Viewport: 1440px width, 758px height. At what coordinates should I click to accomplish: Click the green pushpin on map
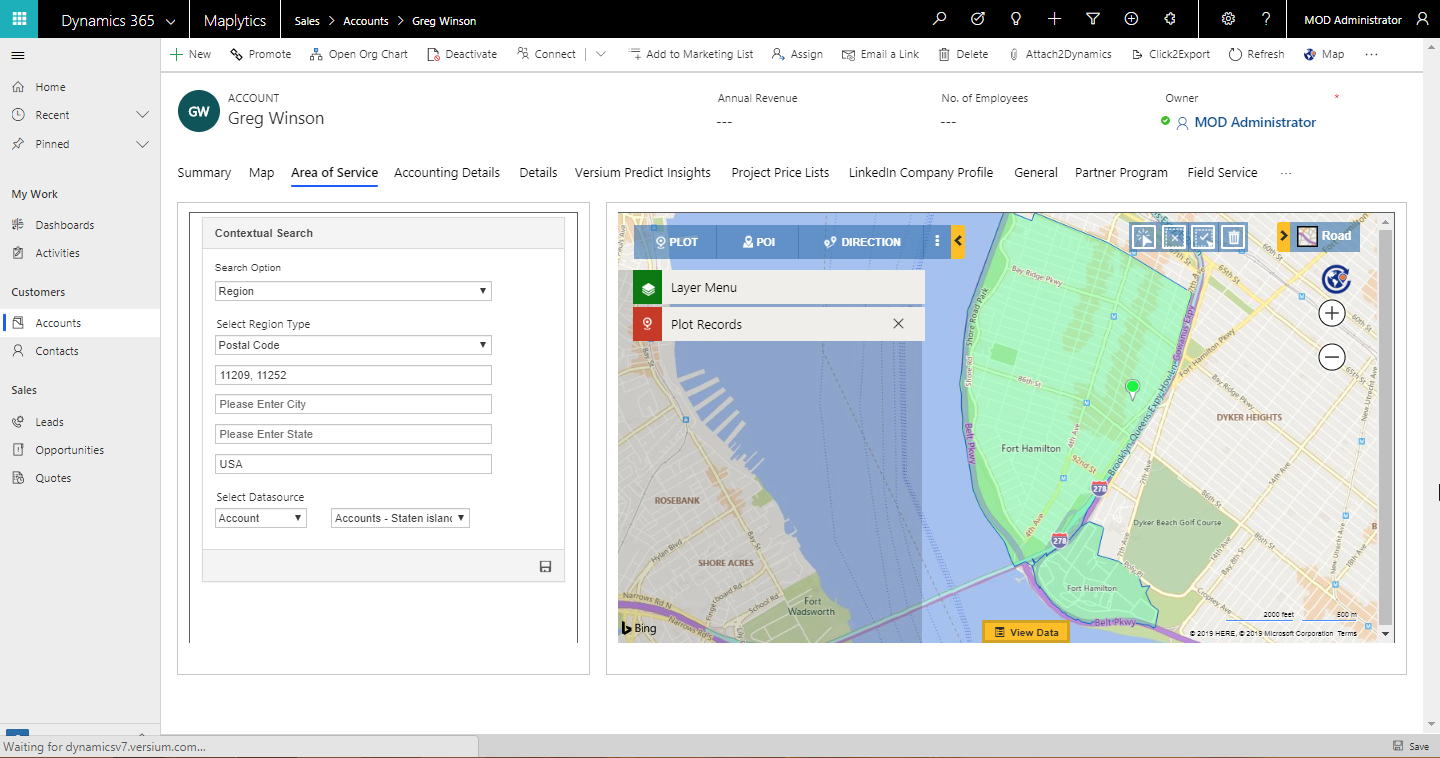click(x=1132, y=389)
